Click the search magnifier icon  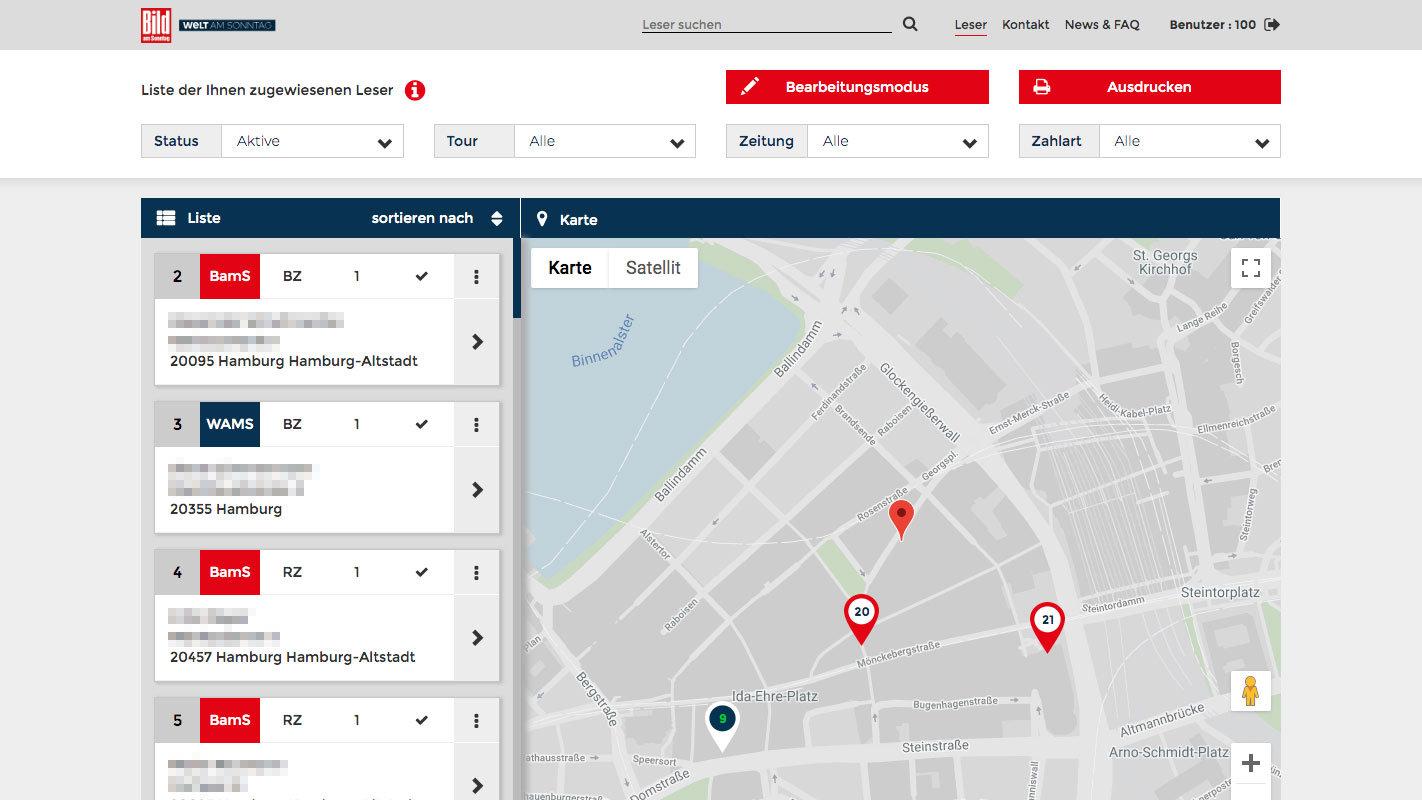point(910,24)
